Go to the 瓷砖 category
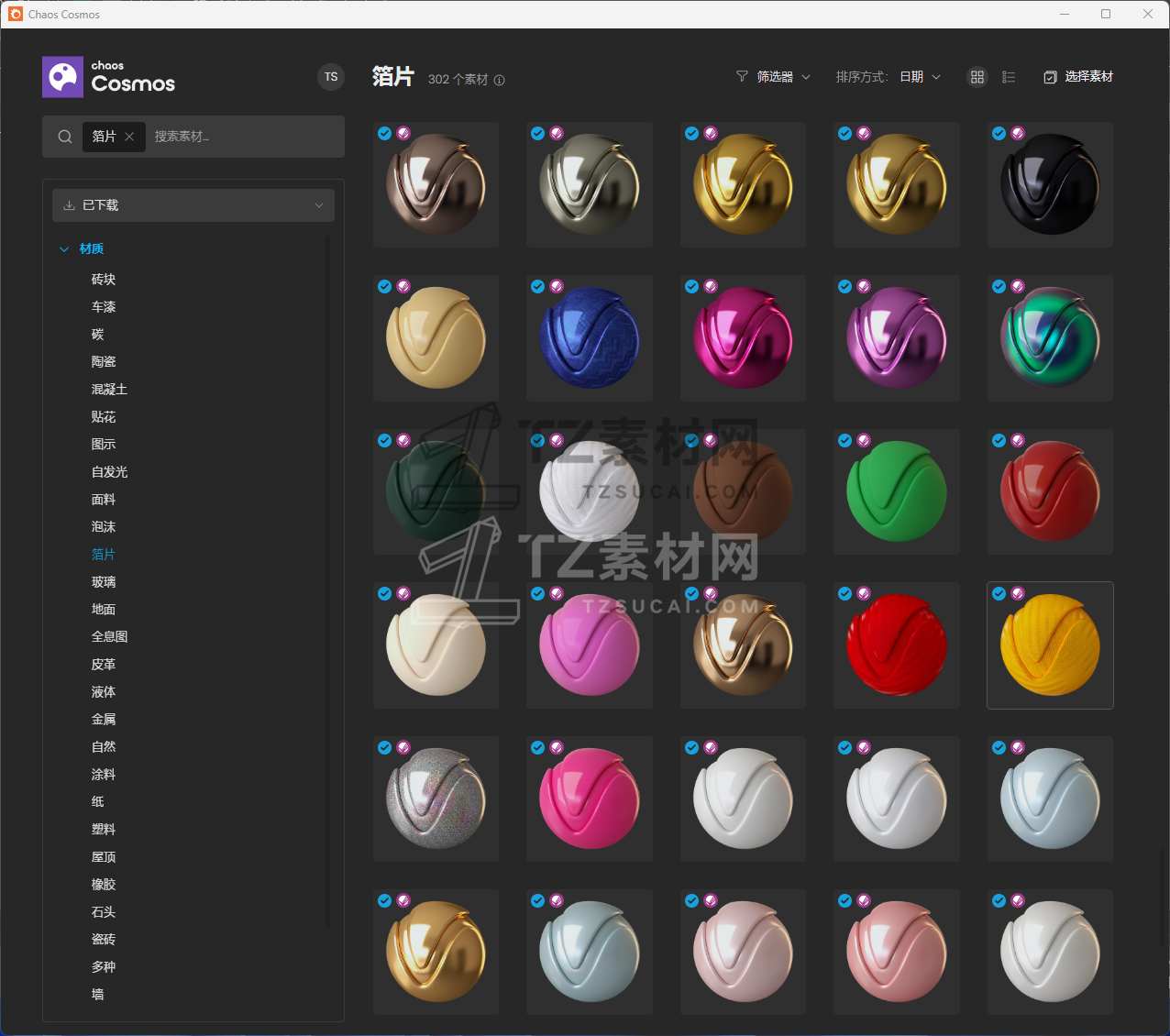 [x=104, y=940]
